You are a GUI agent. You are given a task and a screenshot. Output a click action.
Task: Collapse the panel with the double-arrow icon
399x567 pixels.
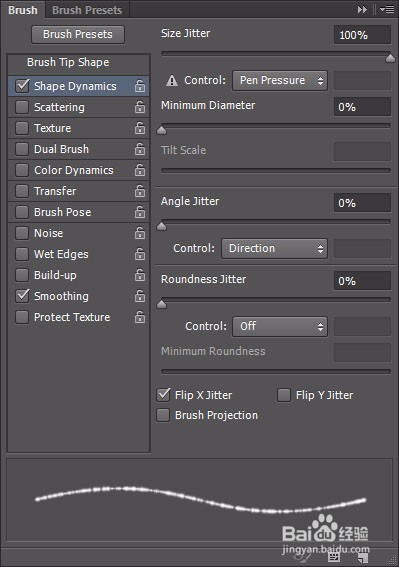point(362,10)
